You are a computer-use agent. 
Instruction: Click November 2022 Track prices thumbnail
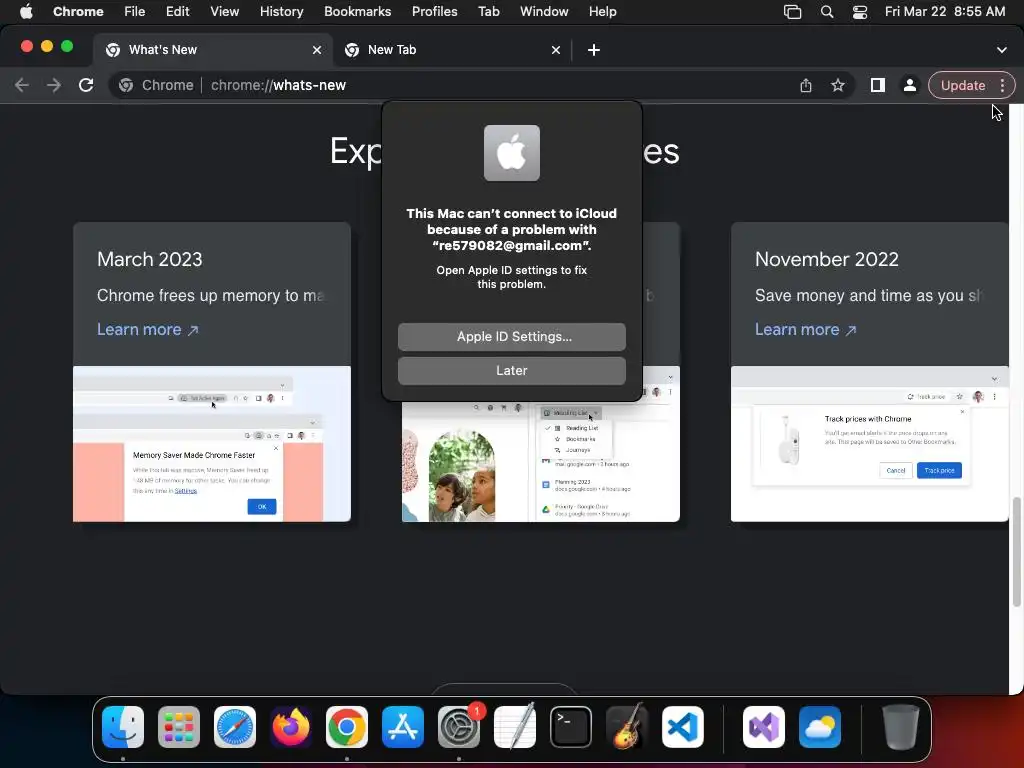click(869, 443)
